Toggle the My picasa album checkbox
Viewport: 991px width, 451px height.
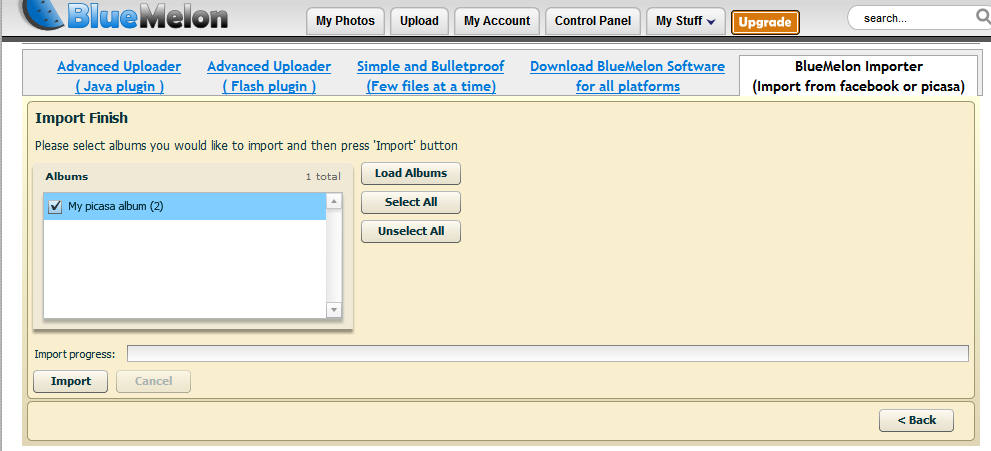(x=55, y=206)
